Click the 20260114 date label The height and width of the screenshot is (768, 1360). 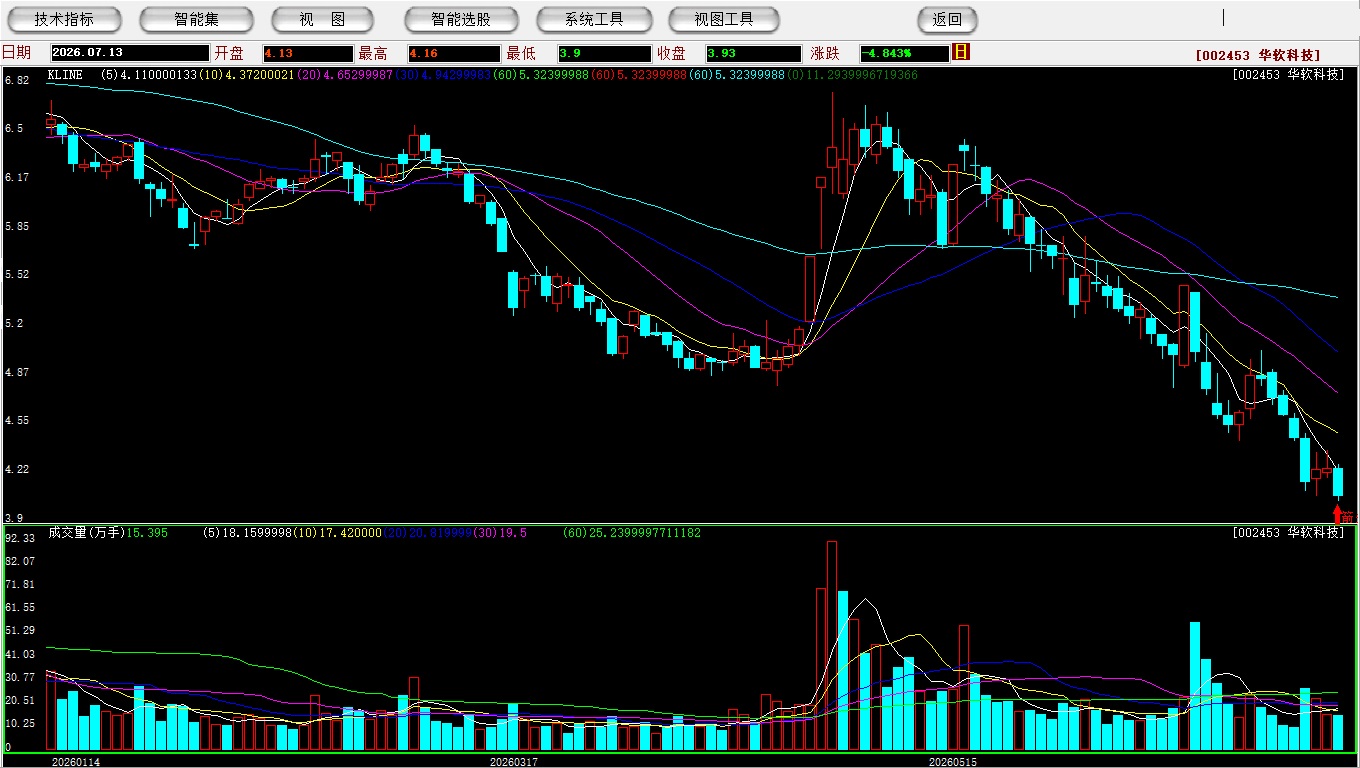(x=76, y=762)
